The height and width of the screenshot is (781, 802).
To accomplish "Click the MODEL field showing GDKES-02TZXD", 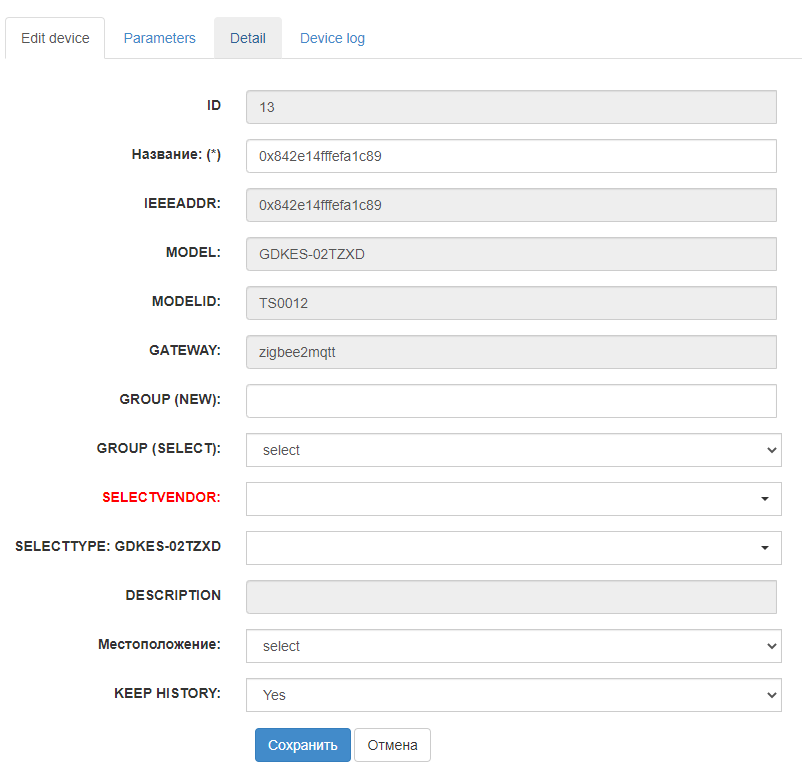I will coord(511,254).
